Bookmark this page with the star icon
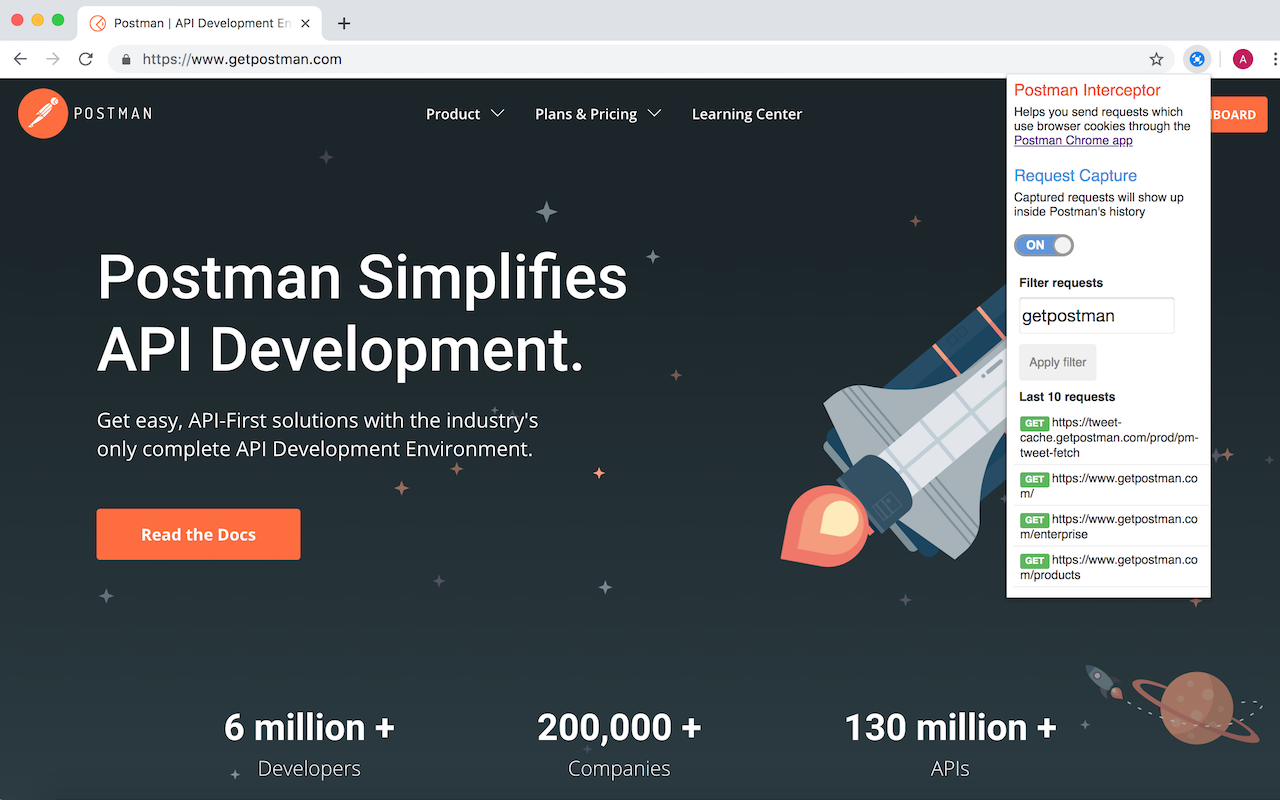Viewport: 1280px width, 800px height. (1156, 59)
